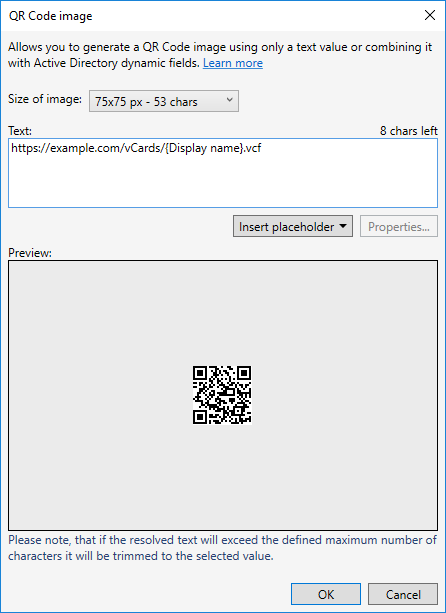Viewport: 446px width, 613px height.
Task: Click the 'Preview:' label
Action: pyautogui.click(x=30, y=253)
